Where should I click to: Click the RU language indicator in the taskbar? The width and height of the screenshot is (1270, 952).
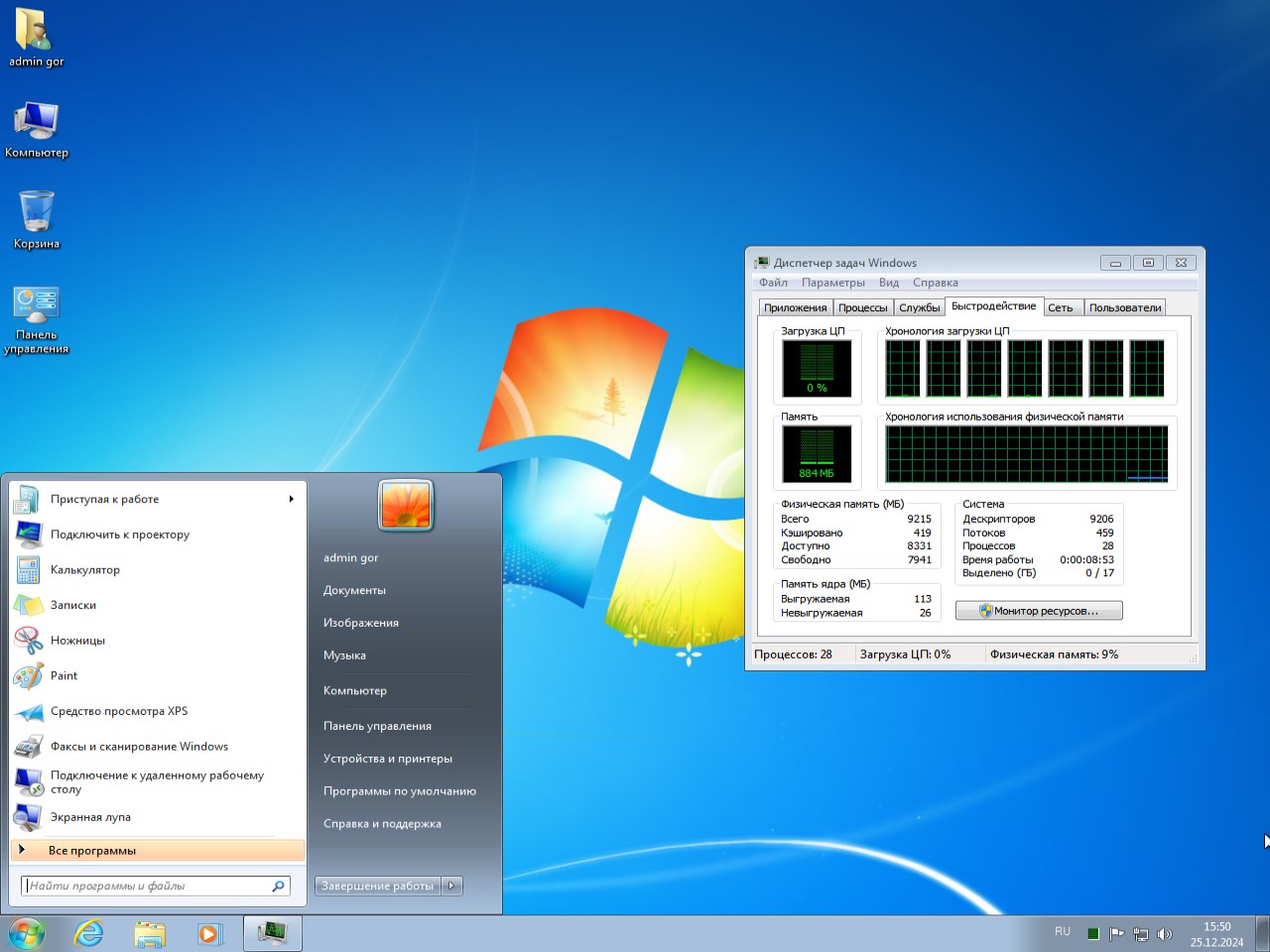[1062, 932]
